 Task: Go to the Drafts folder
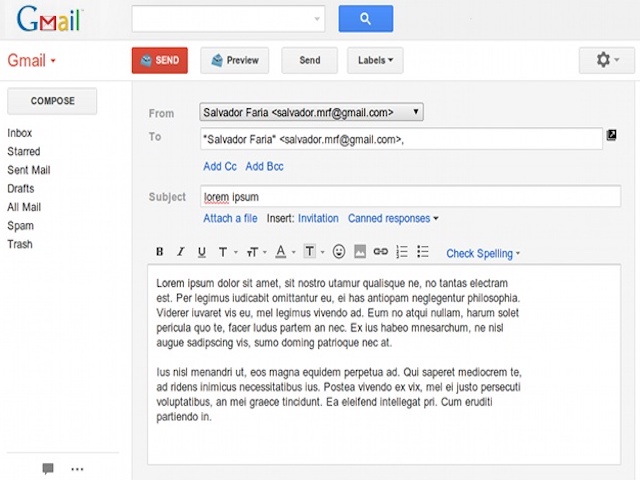pos(21,188)
